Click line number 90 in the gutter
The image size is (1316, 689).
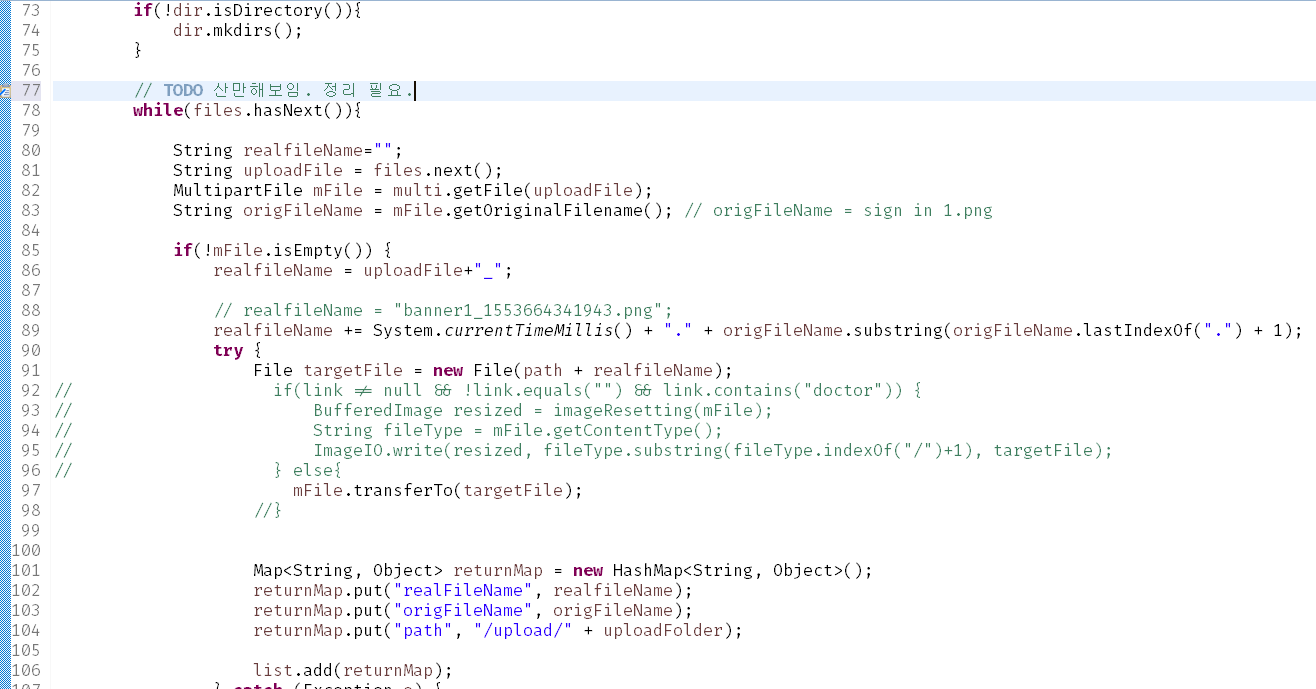pos(30,350)
